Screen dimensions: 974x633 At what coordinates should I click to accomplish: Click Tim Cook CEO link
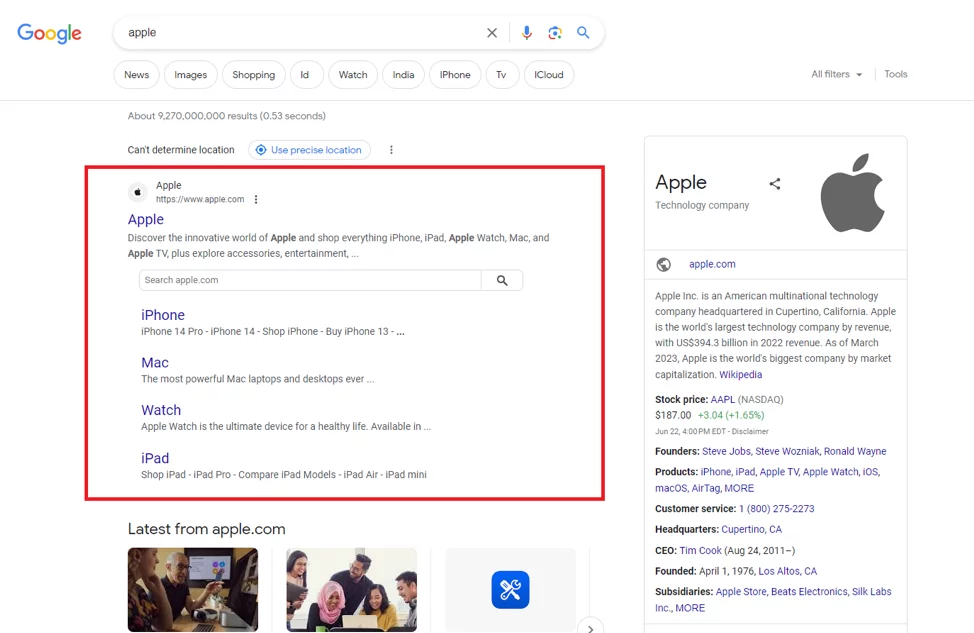(x=701, y=550)
